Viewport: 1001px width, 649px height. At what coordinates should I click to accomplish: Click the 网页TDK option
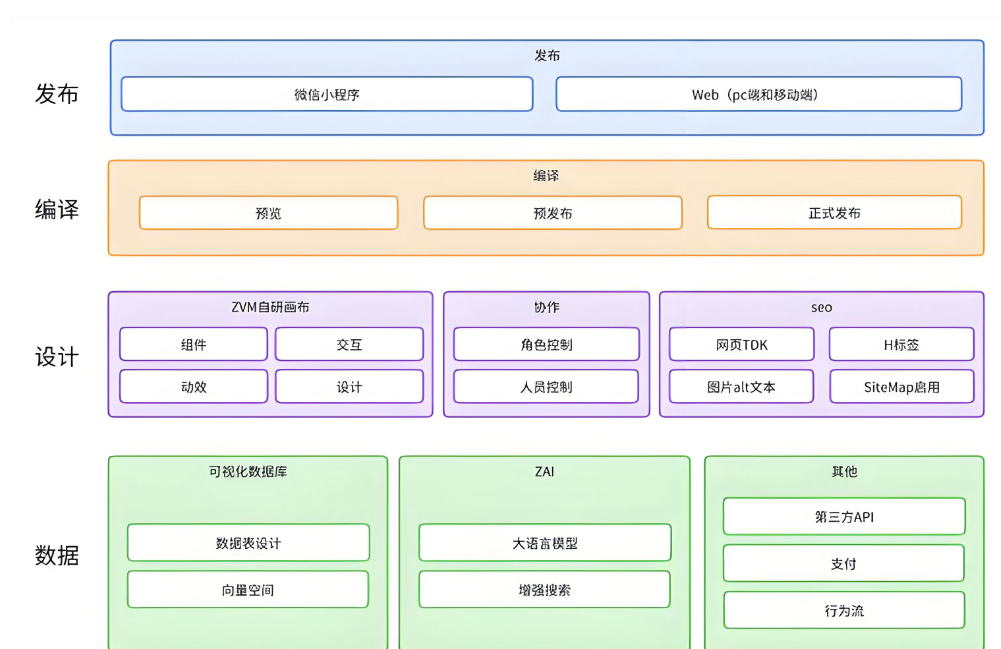[x=741, y=344]
